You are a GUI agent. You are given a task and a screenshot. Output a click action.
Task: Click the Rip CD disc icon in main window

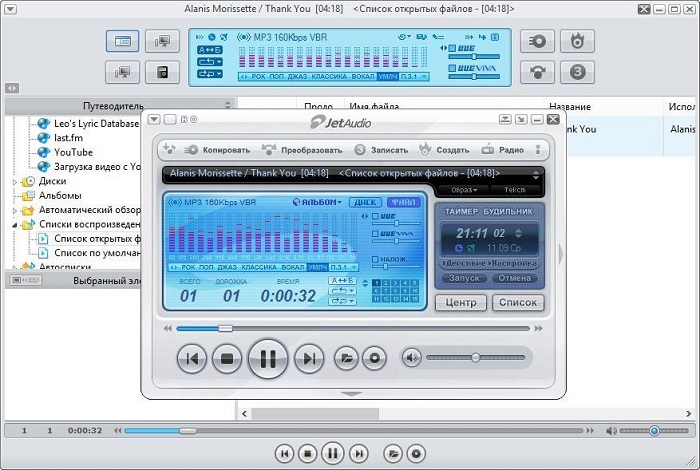pyautogui.click(x=537, y=42)
